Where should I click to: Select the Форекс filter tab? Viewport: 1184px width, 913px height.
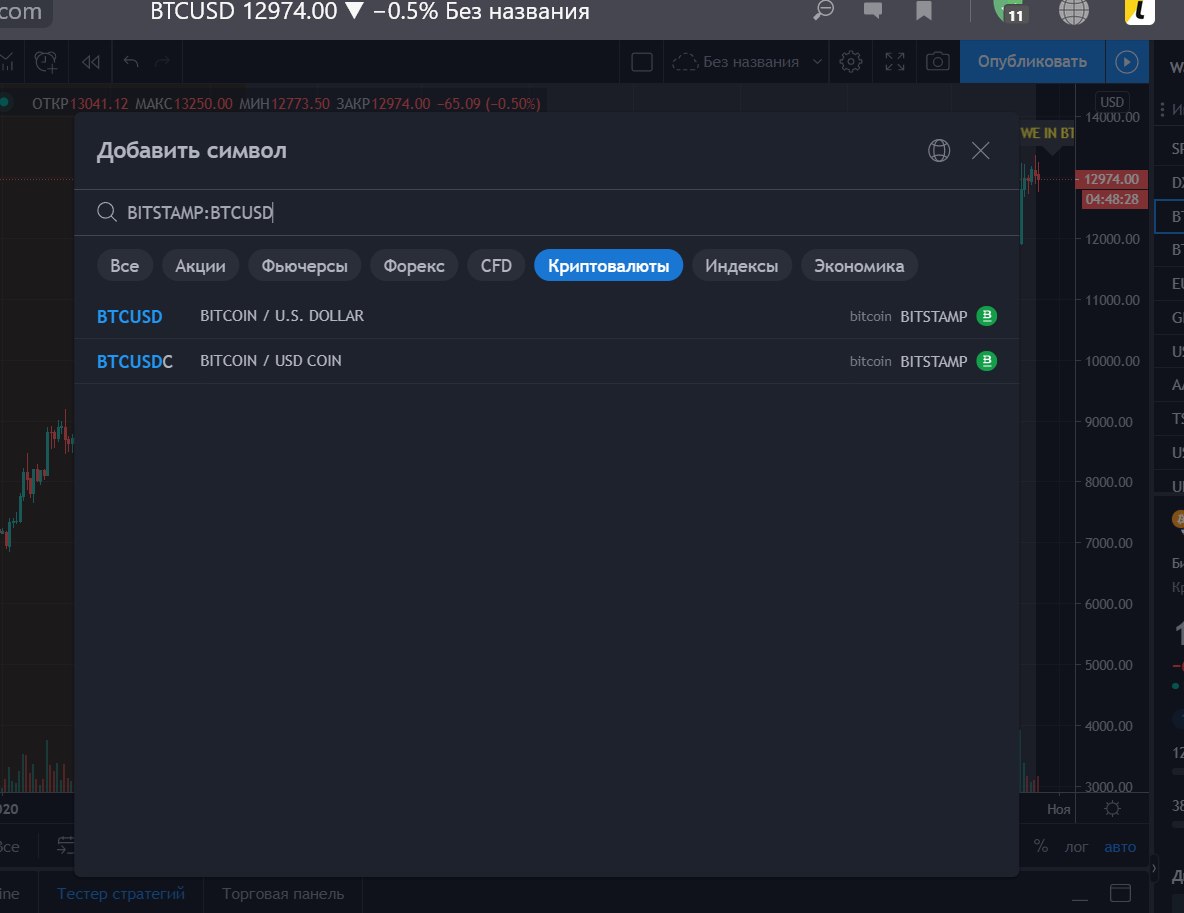tap(414, 266)
